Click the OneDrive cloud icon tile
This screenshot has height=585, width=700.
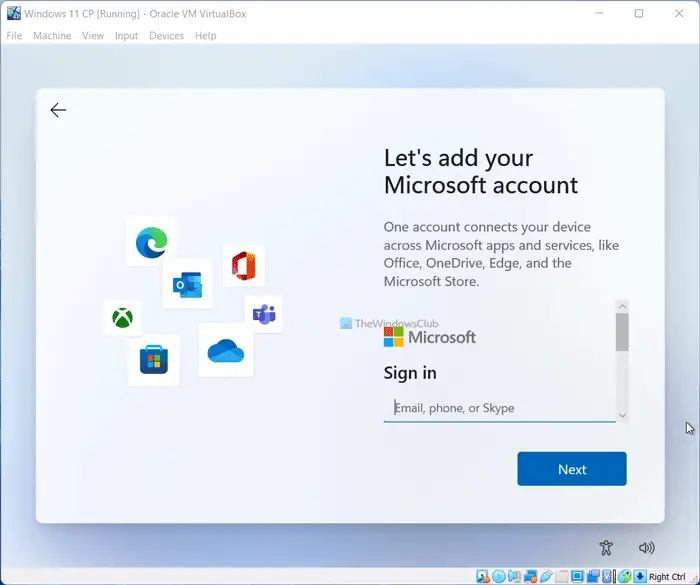[x=226, y=350]
